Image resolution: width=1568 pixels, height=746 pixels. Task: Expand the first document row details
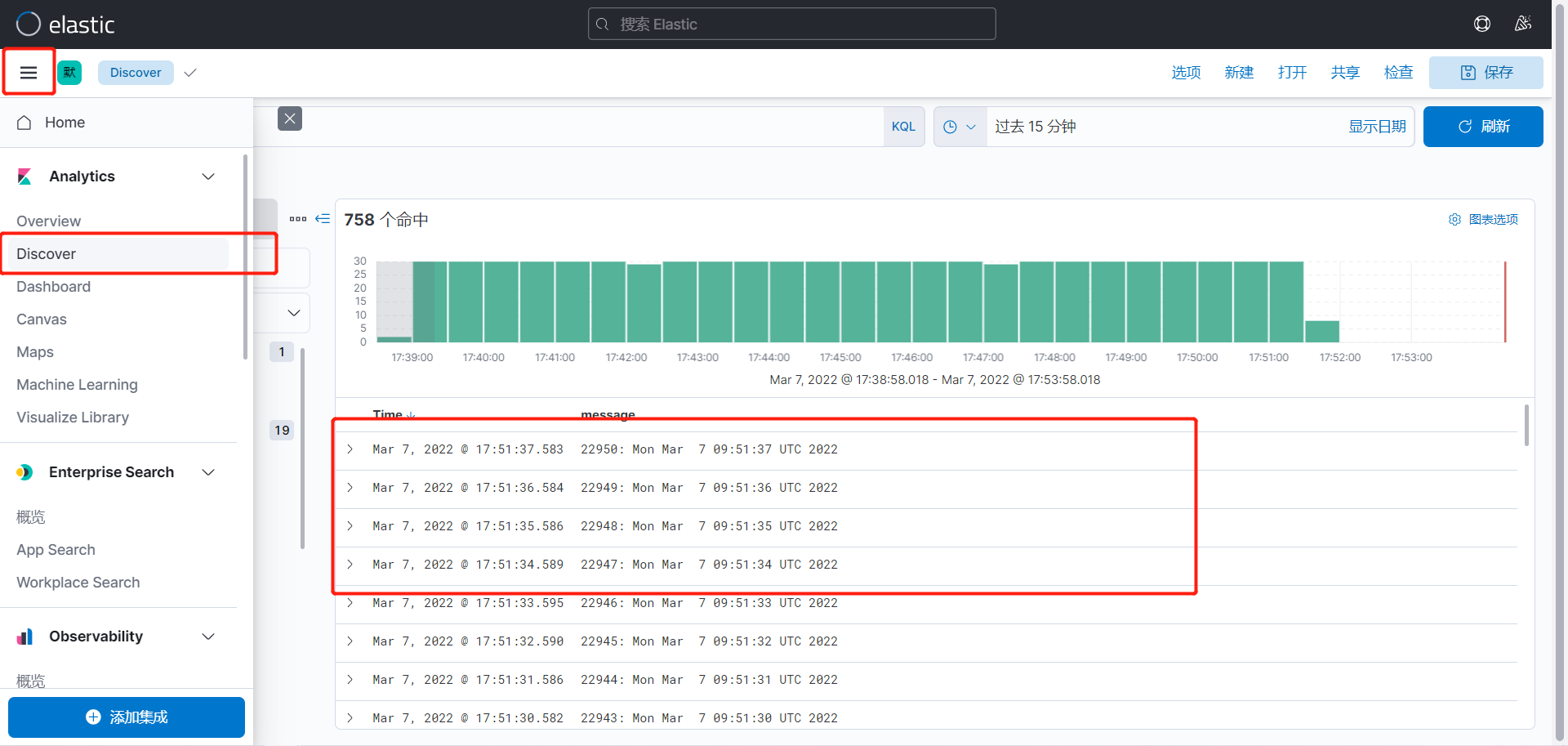[x=350, y=449]
